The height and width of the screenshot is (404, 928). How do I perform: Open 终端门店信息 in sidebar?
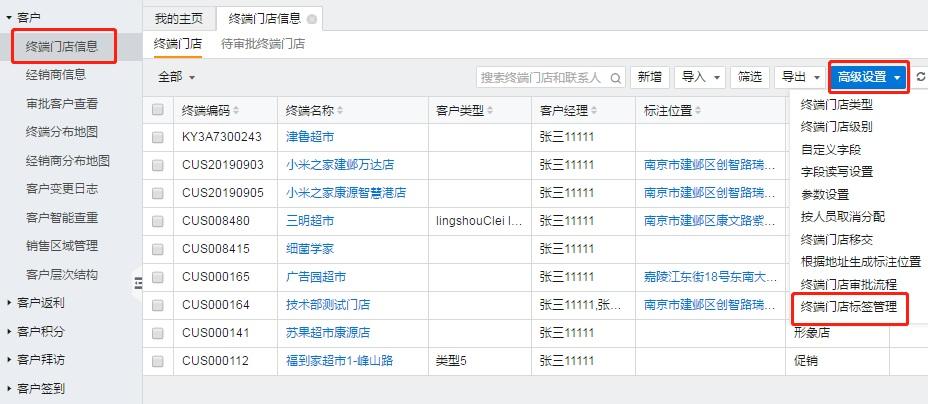(x=62, y=46)
